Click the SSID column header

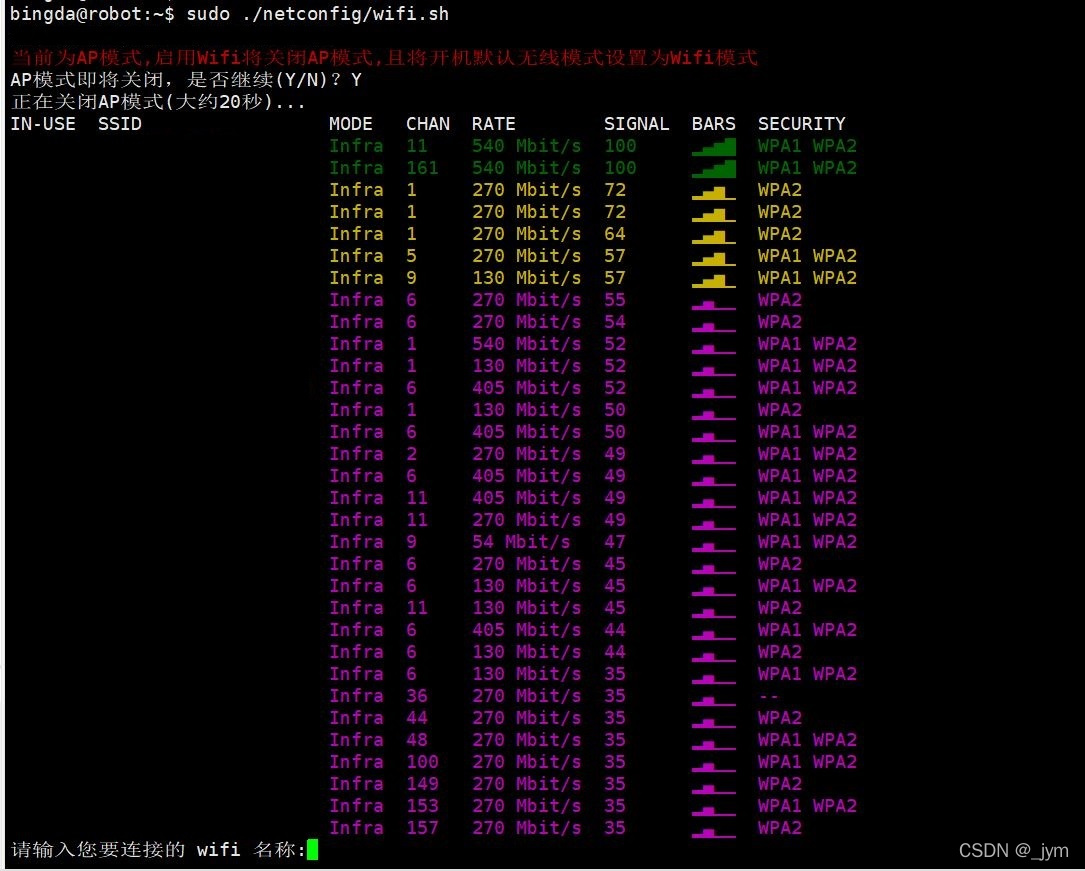coord(120,124)
